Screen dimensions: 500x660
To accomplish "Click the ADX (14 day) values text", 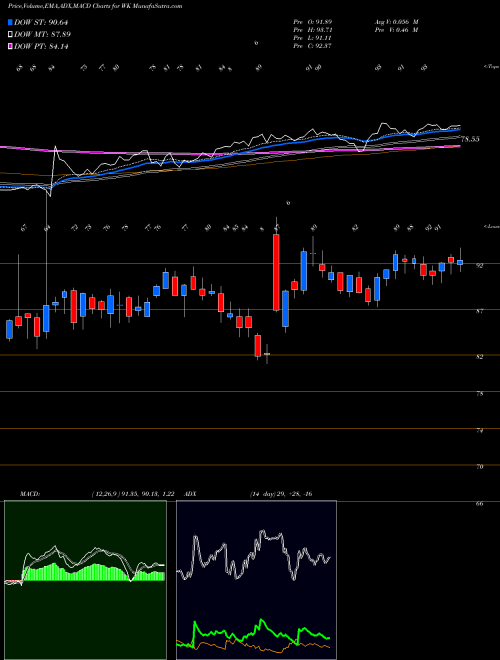I will click(x=280, y=494).
